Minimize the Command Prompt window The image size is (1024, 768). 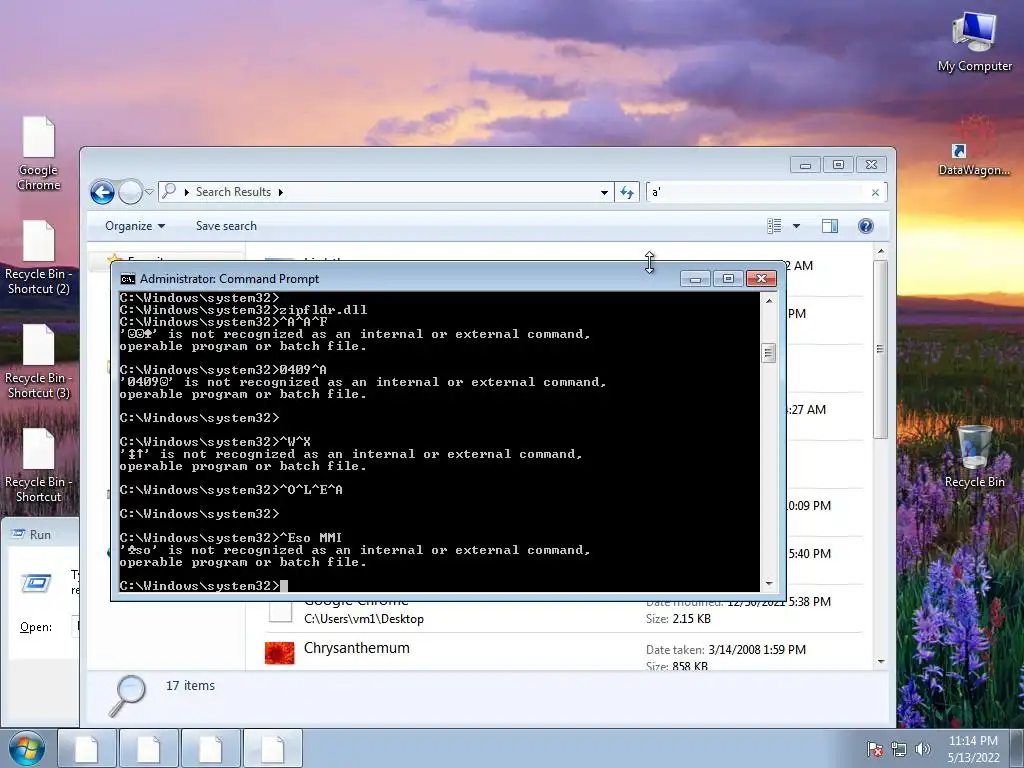point(695,279)
